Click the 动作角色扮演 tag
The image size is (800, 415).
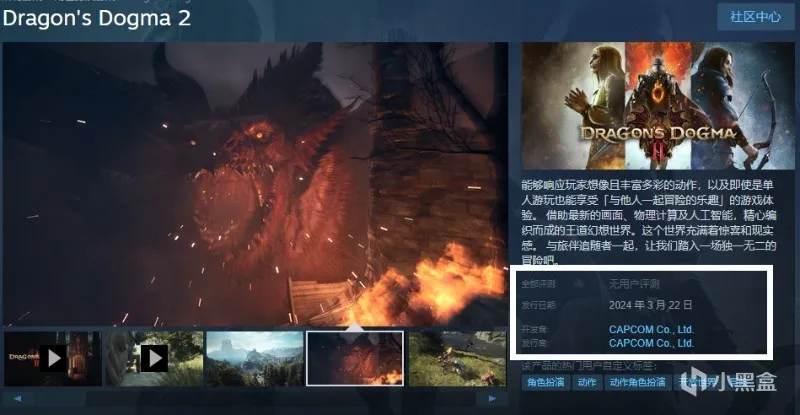point(637,382)
